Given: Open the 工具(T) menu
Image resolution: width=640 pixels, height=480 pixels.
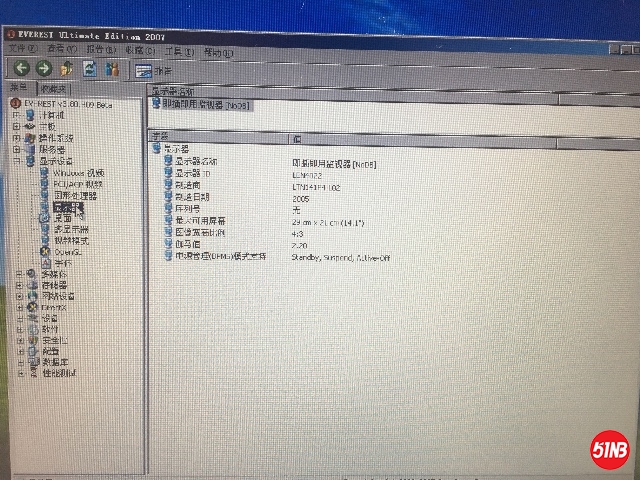Looking at the screenshot, I should pyautogui.click(x=179, y=52).
